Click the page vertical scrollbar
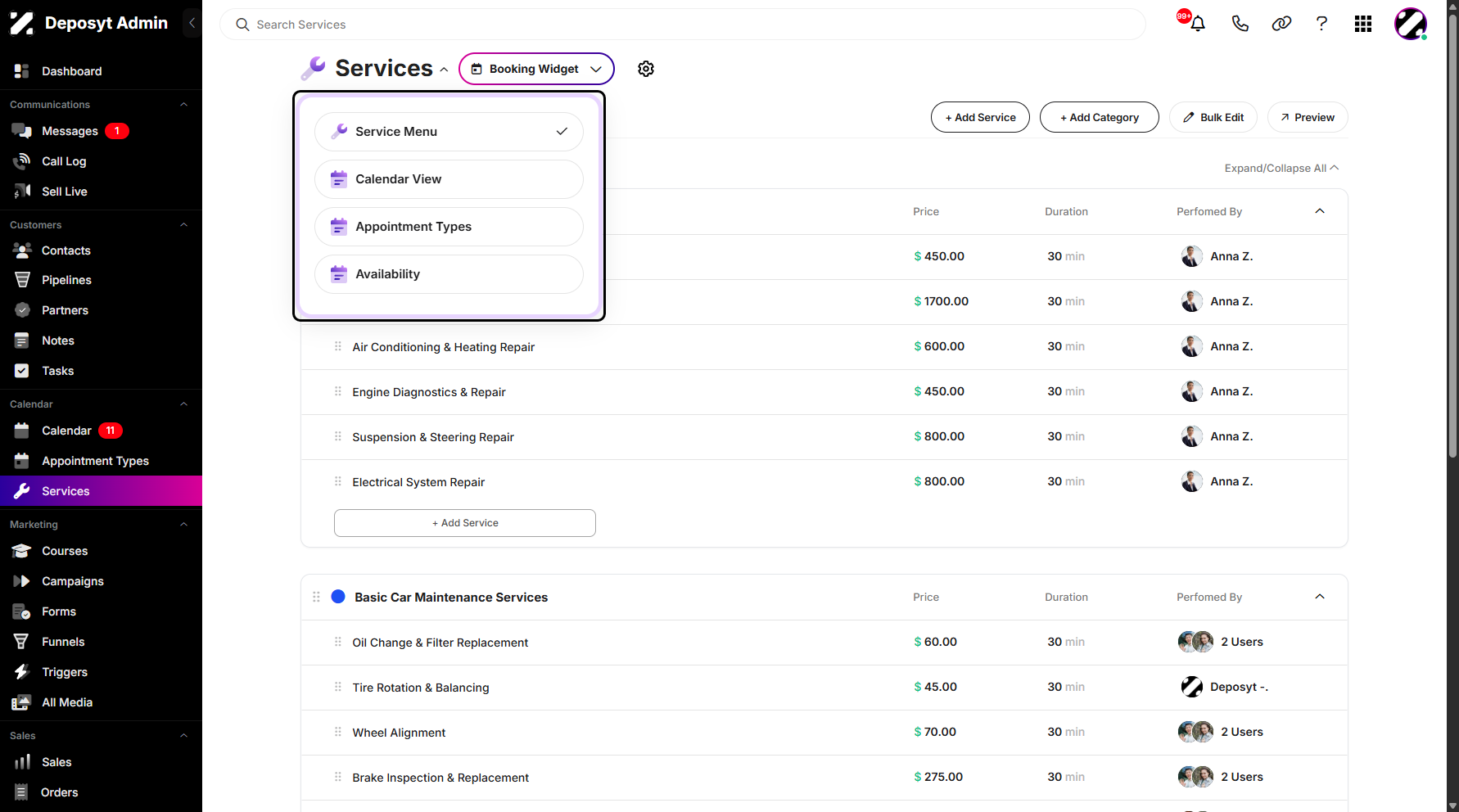The height and width of the screenshot is (812, 1459). pyautogui.click(x=1452, y=237)
